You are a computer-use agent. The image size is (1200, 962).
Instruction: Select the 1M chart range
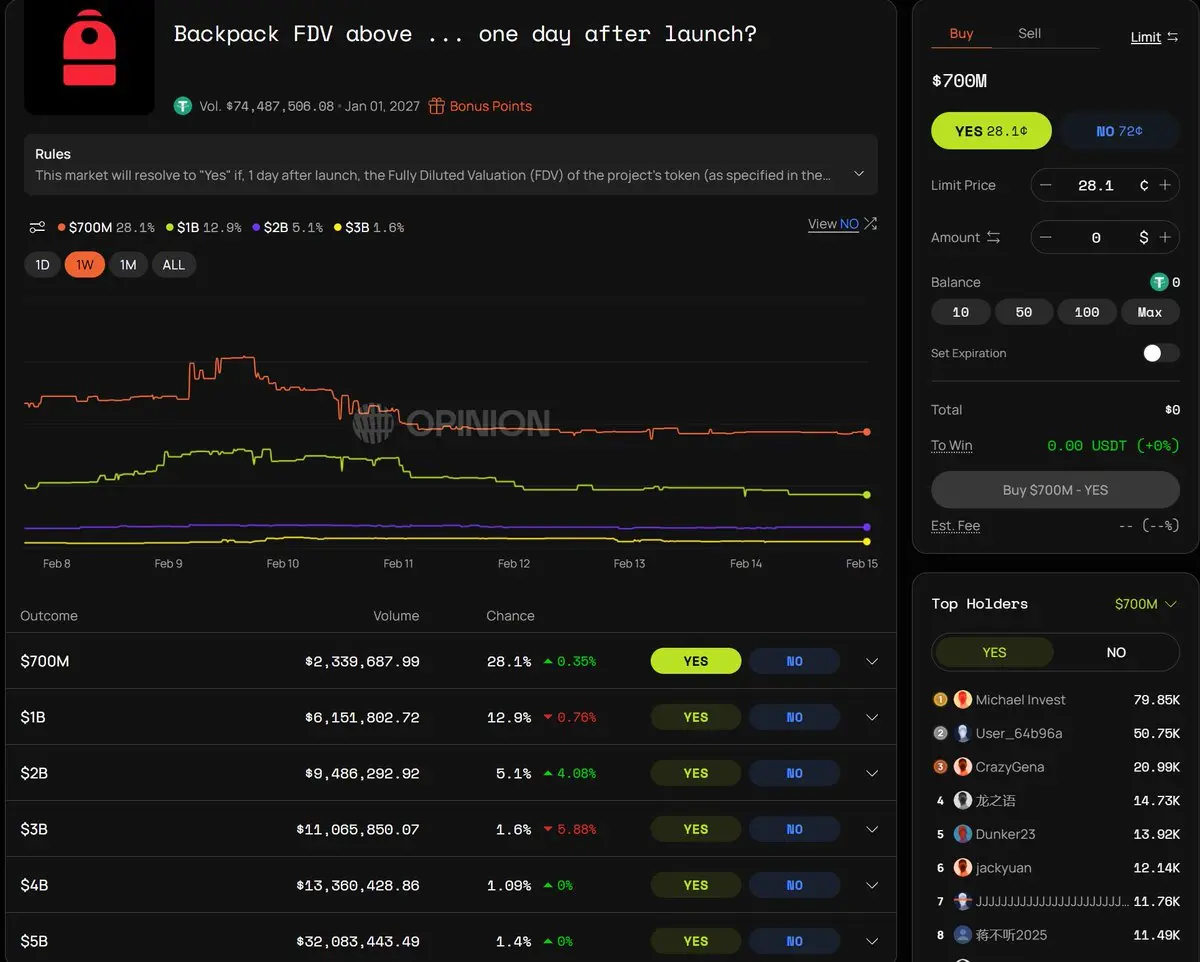[x=128, y=265]
